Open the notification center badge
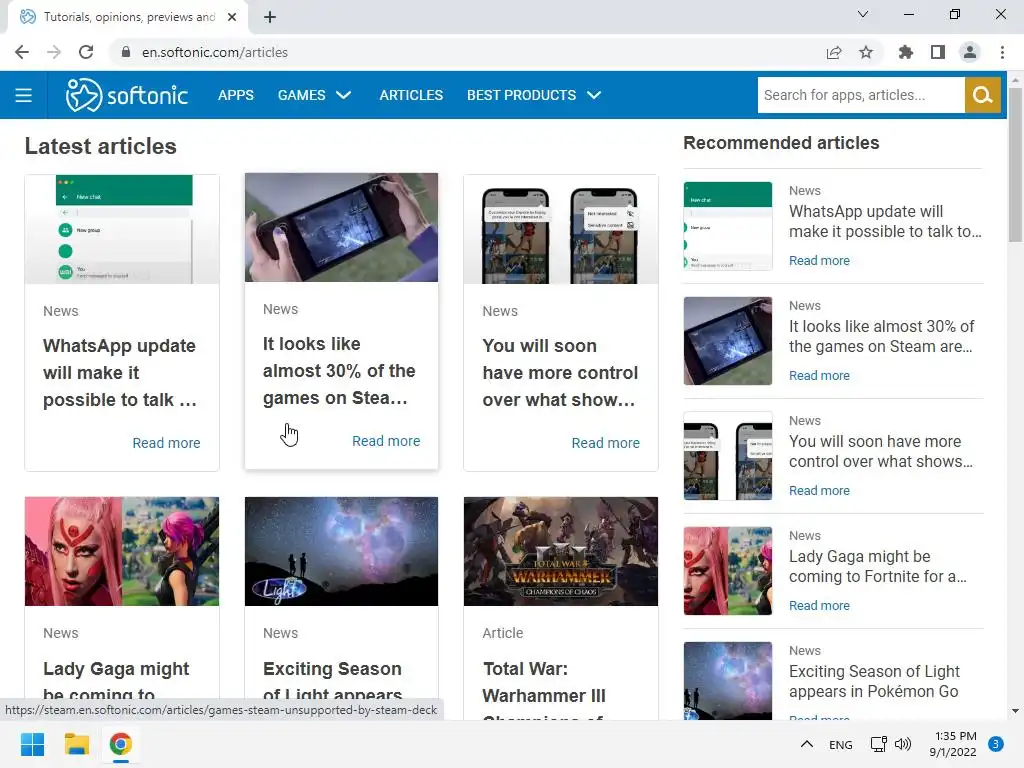Image resolution: width=1024 pixels, height=768 pixels. click(x=996, y=744)
